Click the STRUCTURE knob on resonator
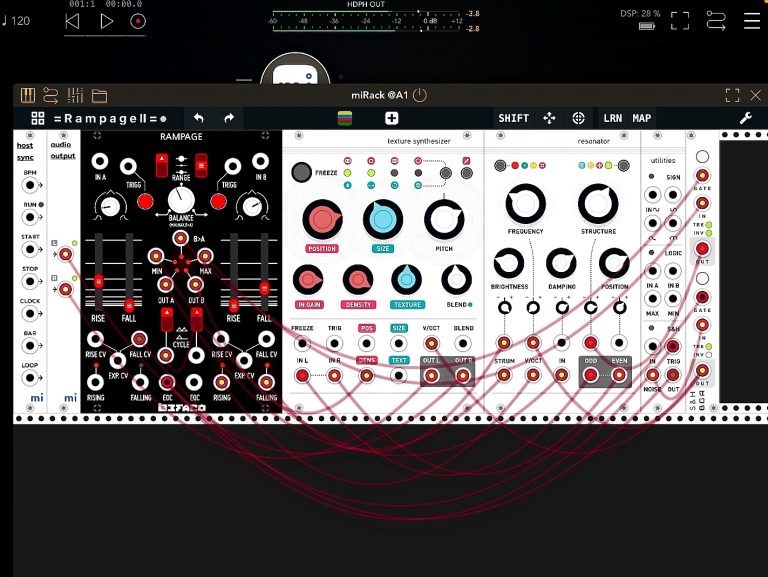Screen dimensions: 768x577 coord(598,204)
